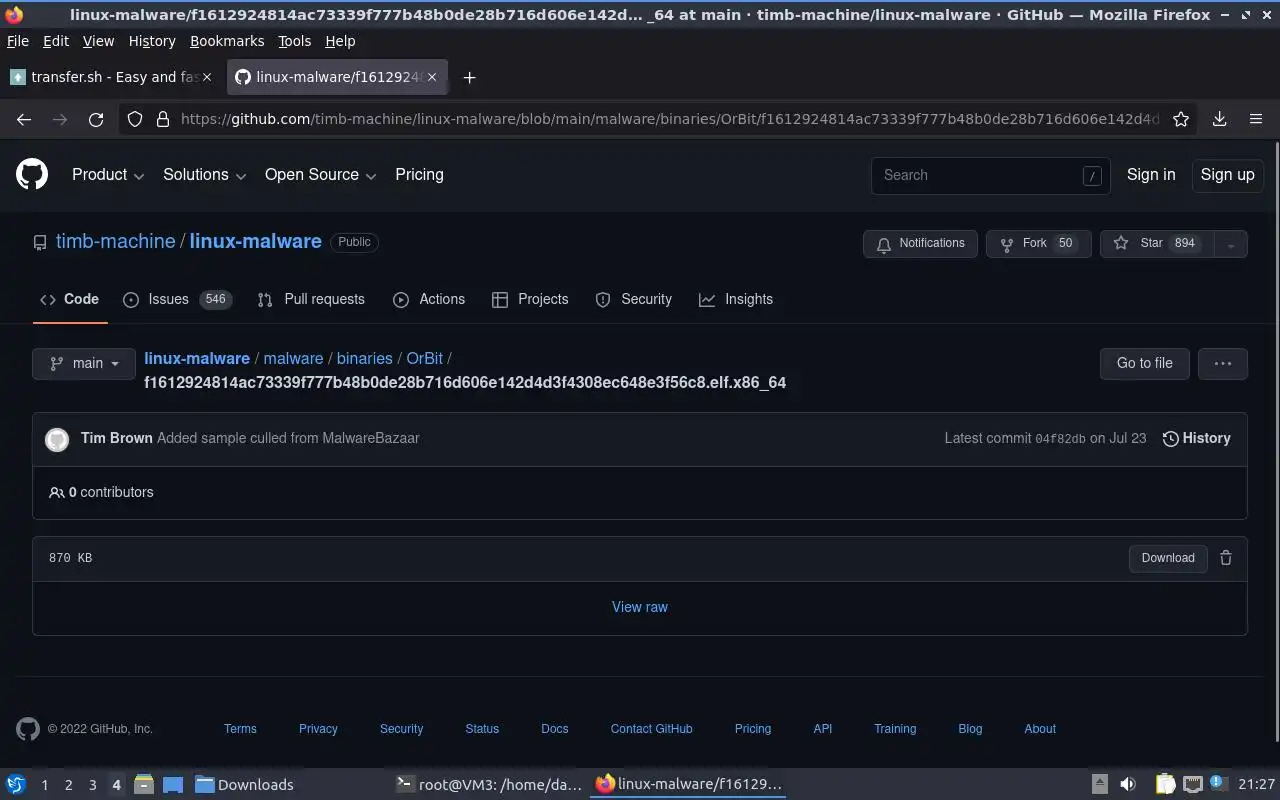Viewport: 1280px width, 800px height.
Task: Click the Go to file button
Action: coord(1144,363)
